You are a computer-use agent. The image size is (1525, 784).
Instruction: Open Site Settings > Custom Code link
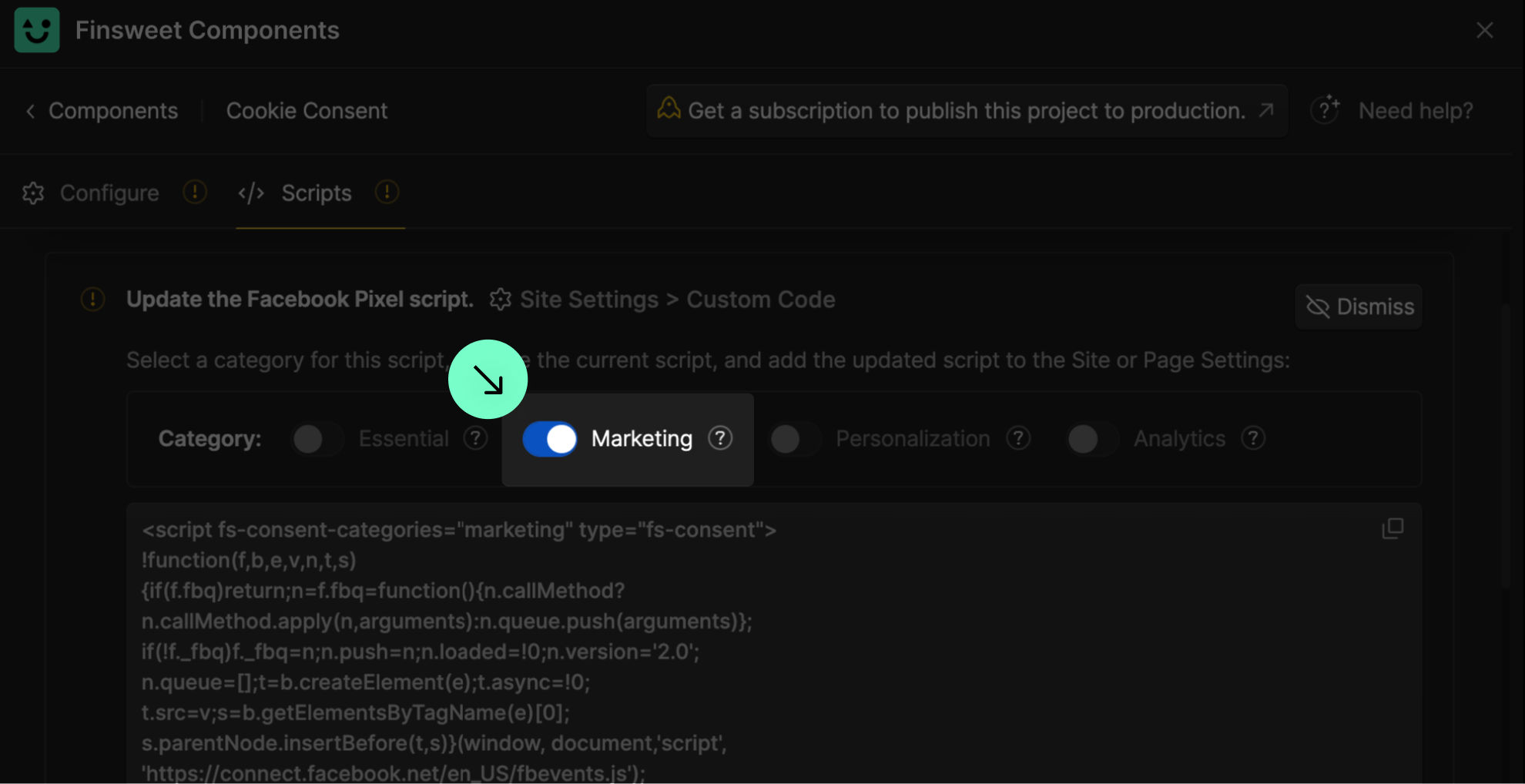tap(677, 300)
